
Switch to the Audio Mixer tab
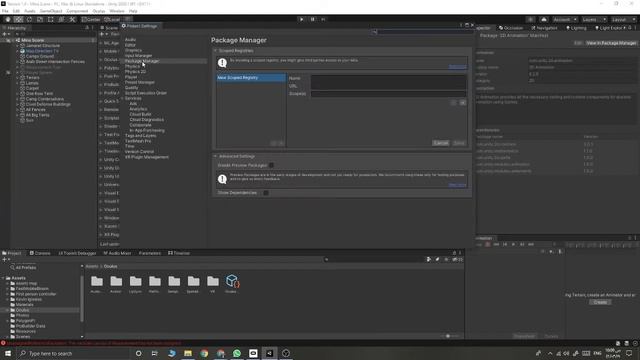117,253
